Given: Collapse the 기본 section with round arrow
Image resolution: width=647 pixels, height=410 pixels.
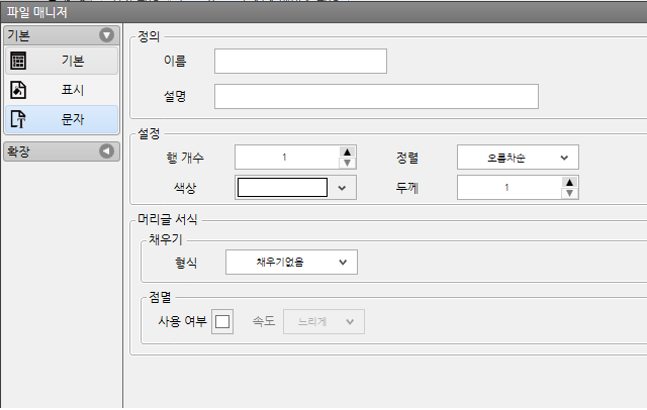Looking at the screenshot, I should coord(106,35).
